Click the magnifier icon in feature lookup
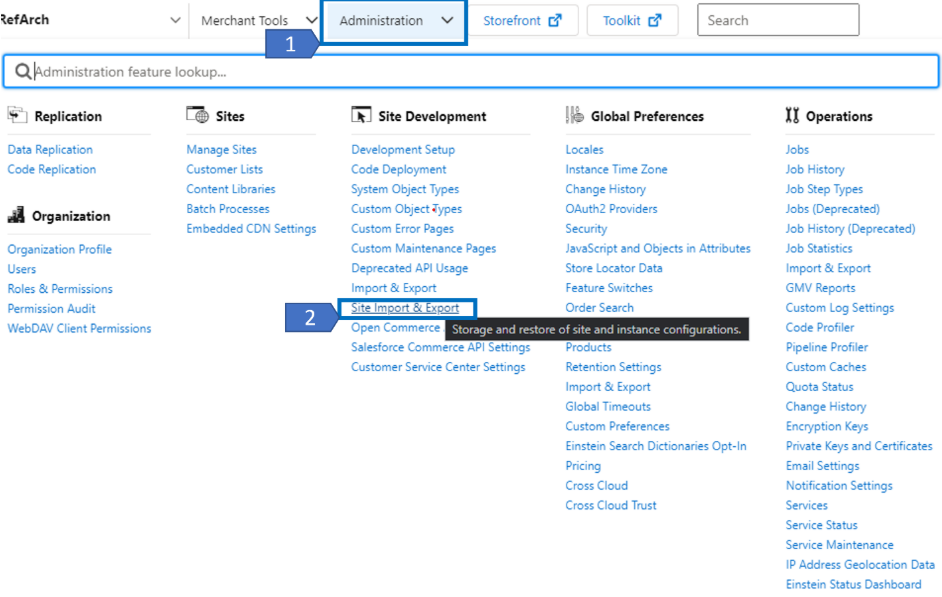 click(23, 71)
